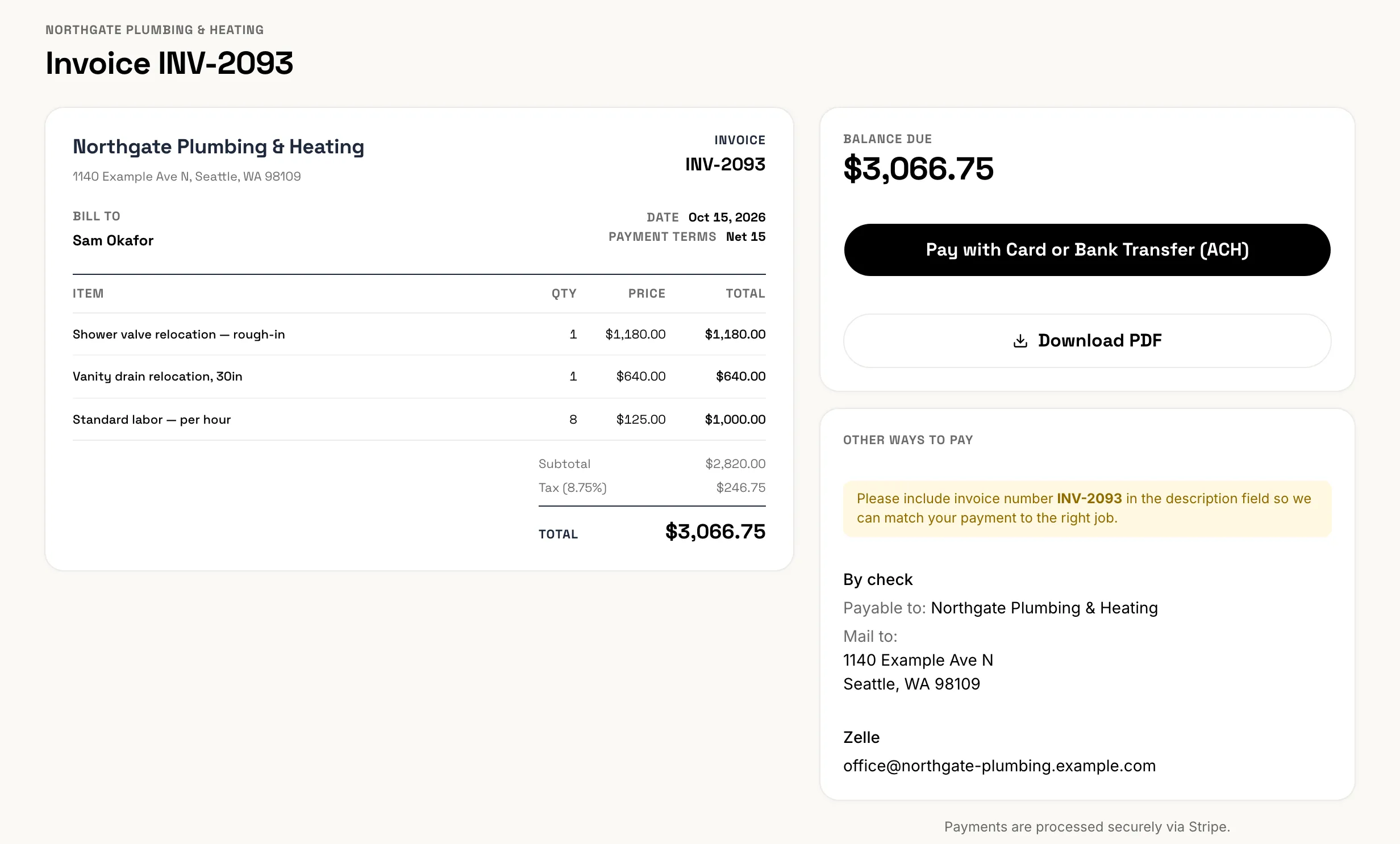The height and width of the screenshot is (844, 1400).
Task: Click the $125.00 hourly price
Action: click(x=641, y=419)
